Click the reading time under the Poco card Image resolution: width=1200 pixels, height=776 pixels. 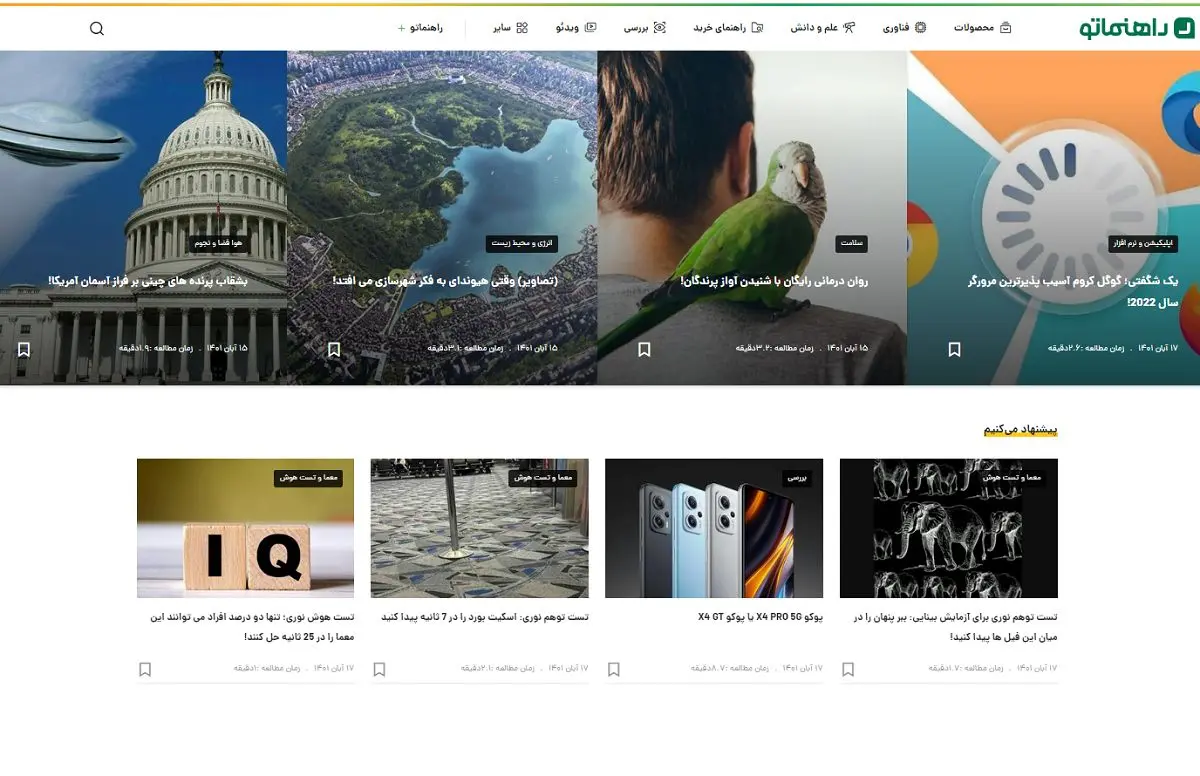click(x=728, y=668)
